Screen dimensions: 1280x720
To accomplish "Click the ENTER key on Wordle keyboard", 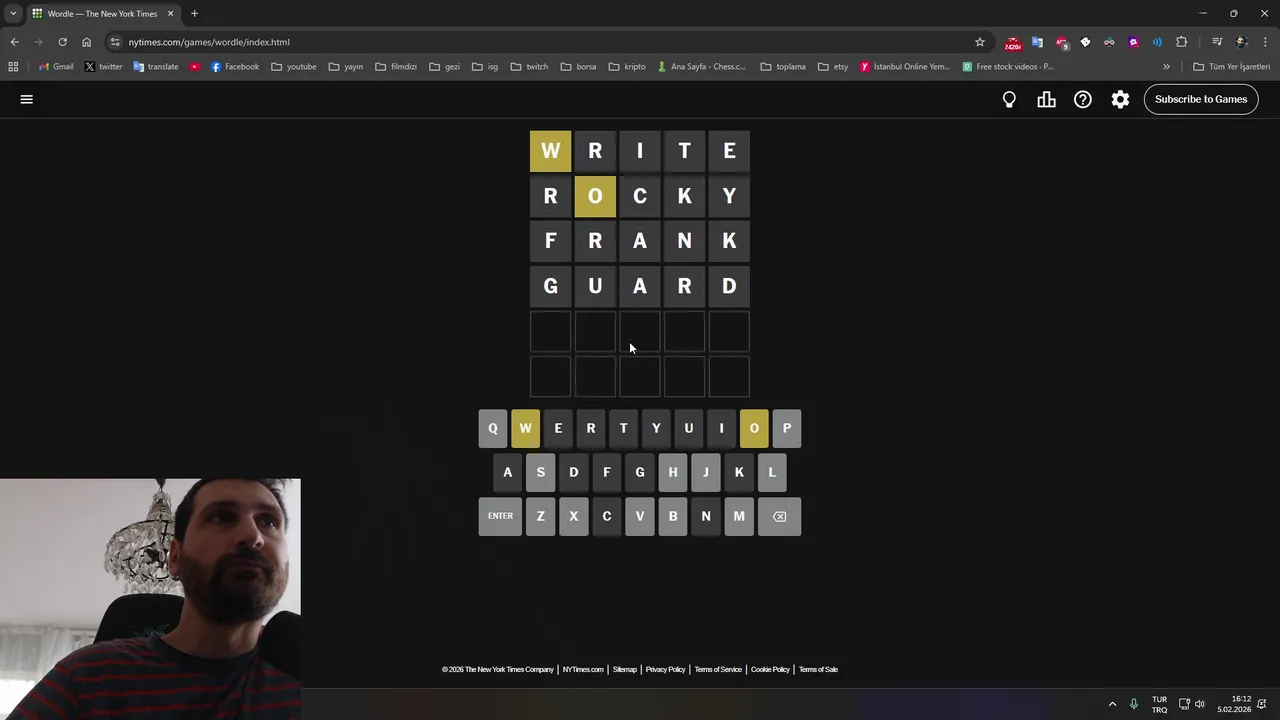I will coord(500,516).
